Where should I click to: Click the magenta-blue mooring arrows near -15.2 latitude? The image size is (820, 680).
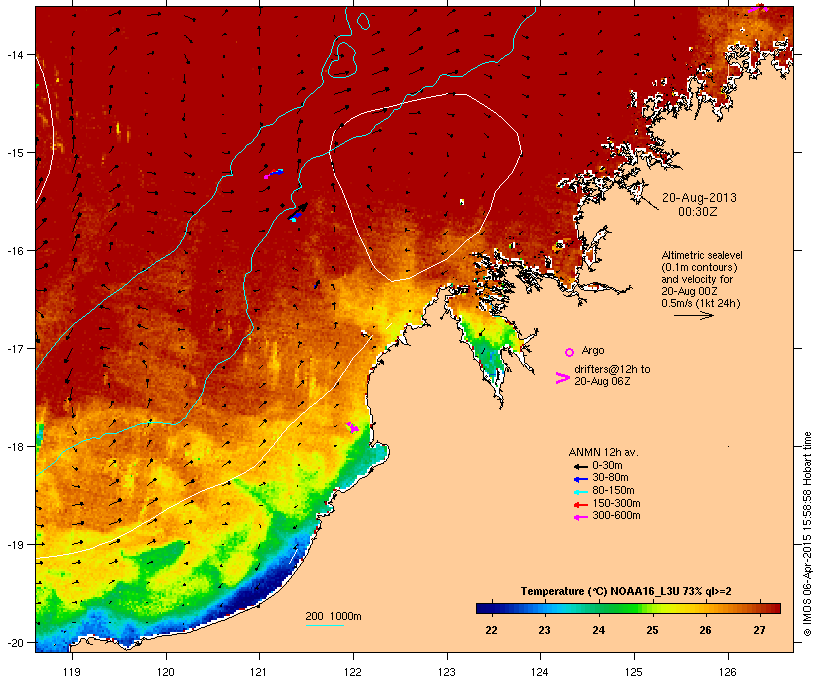274,174
